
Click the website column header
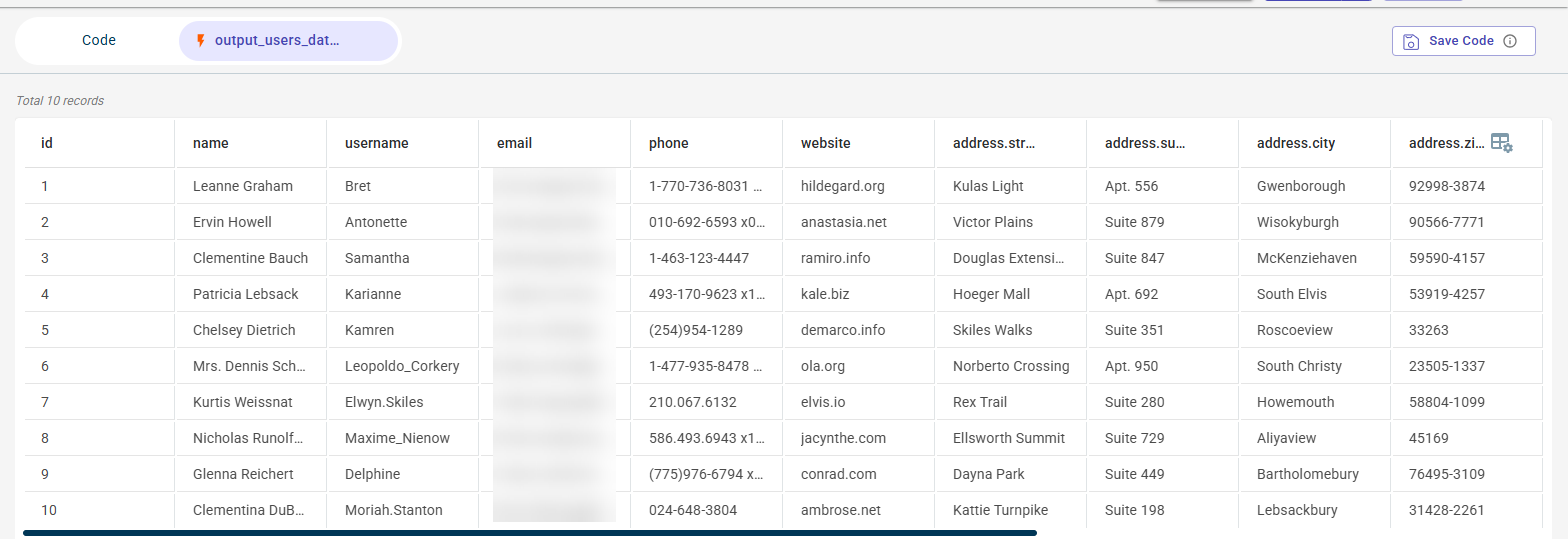pyautogui.click(x=825, y=143)
